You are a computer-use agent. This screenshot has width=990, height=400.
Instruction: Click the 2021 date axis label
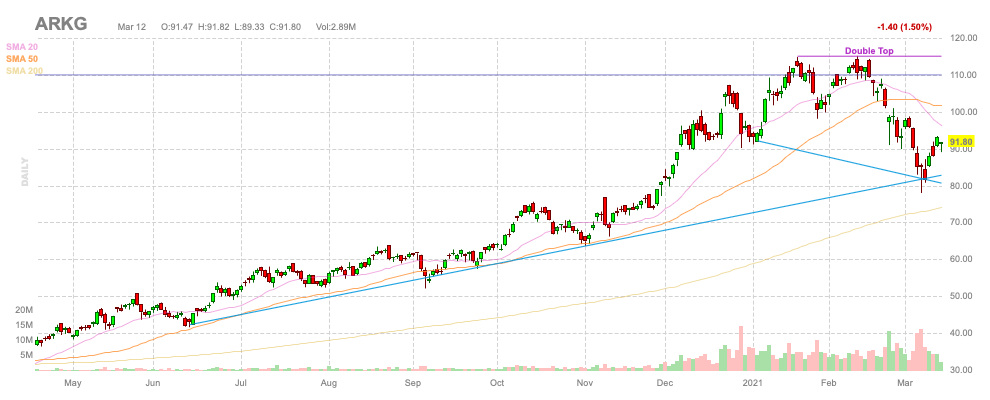point(754,383)
